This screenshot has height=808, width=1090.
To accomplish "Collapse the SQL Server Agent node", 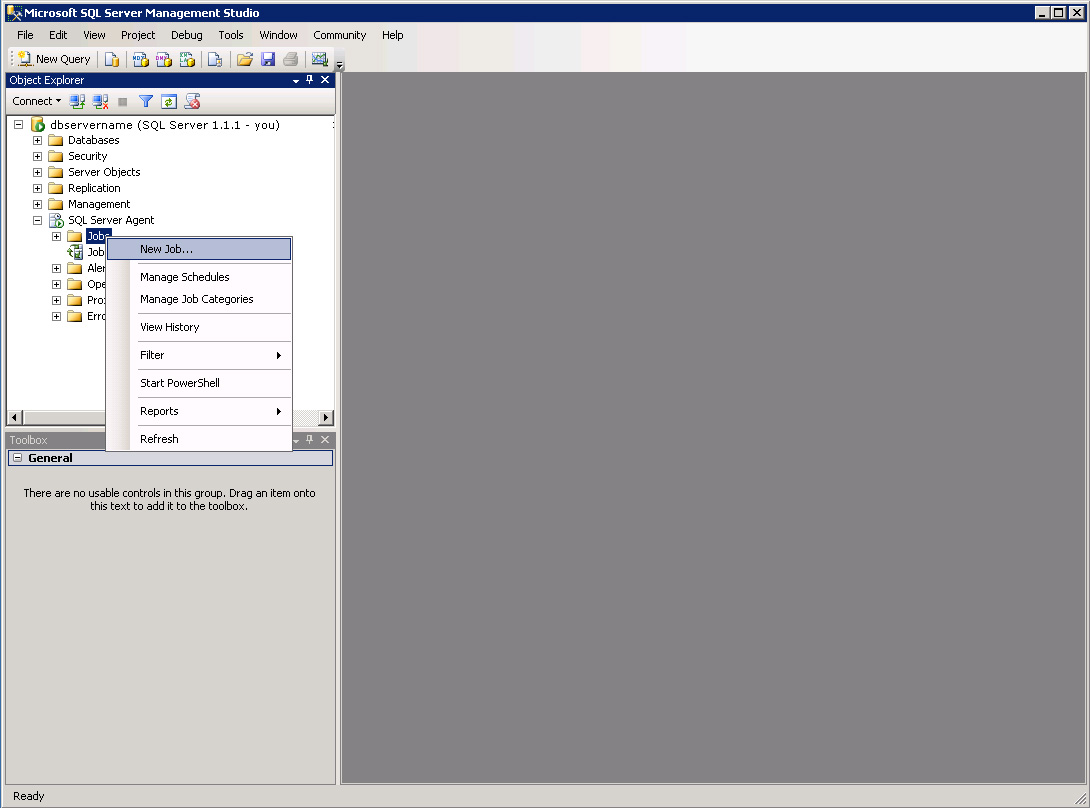I will coord(38,220).
